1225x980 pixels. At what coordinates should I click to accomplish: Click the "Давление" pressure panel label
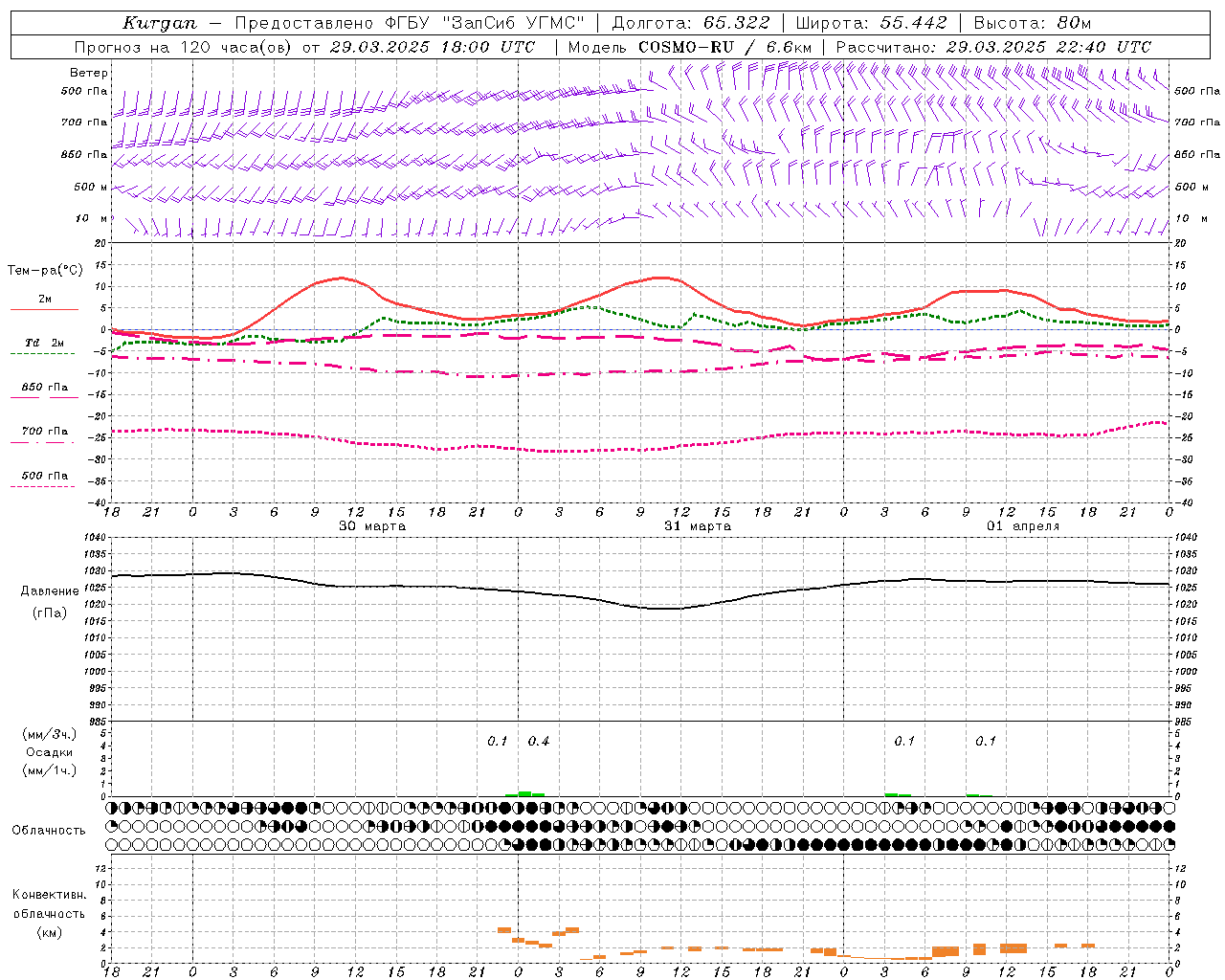coord(48,591)
